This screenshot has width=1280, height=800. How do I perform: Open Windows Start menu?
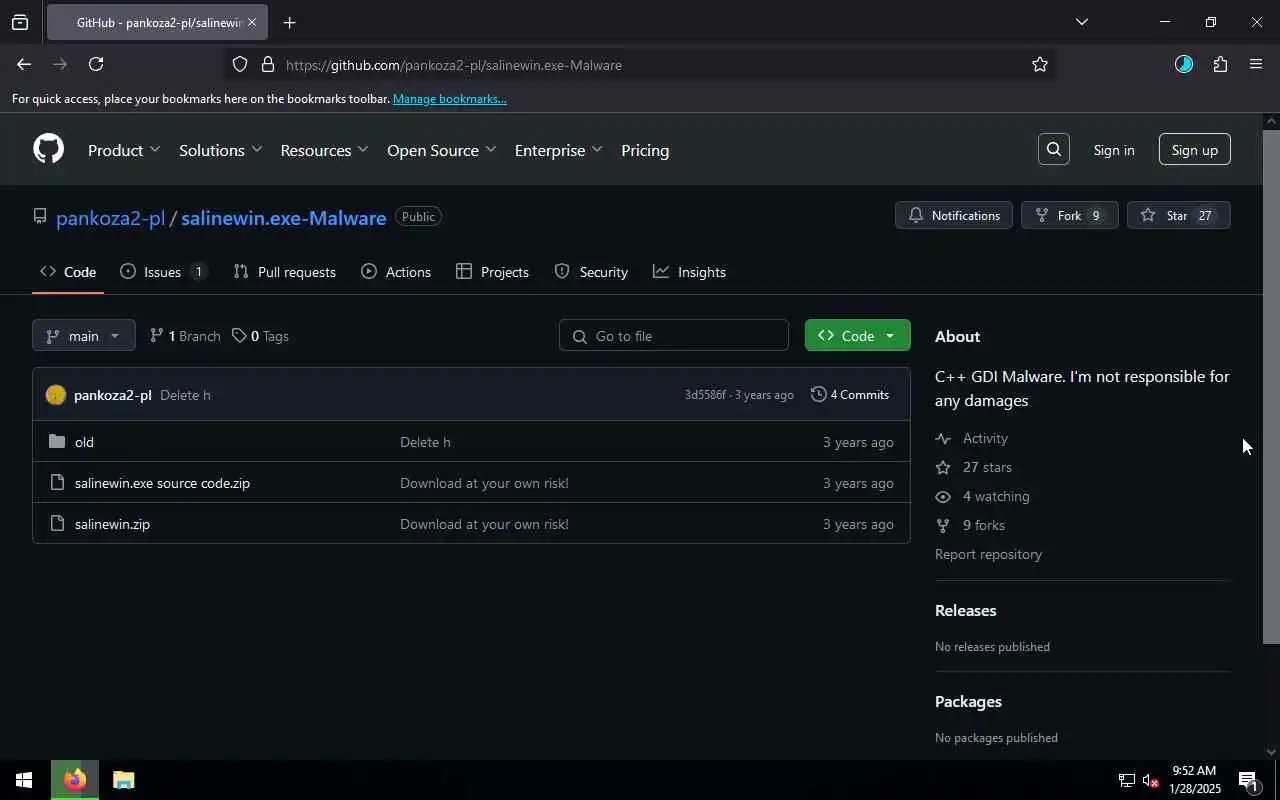coord(24,780)
